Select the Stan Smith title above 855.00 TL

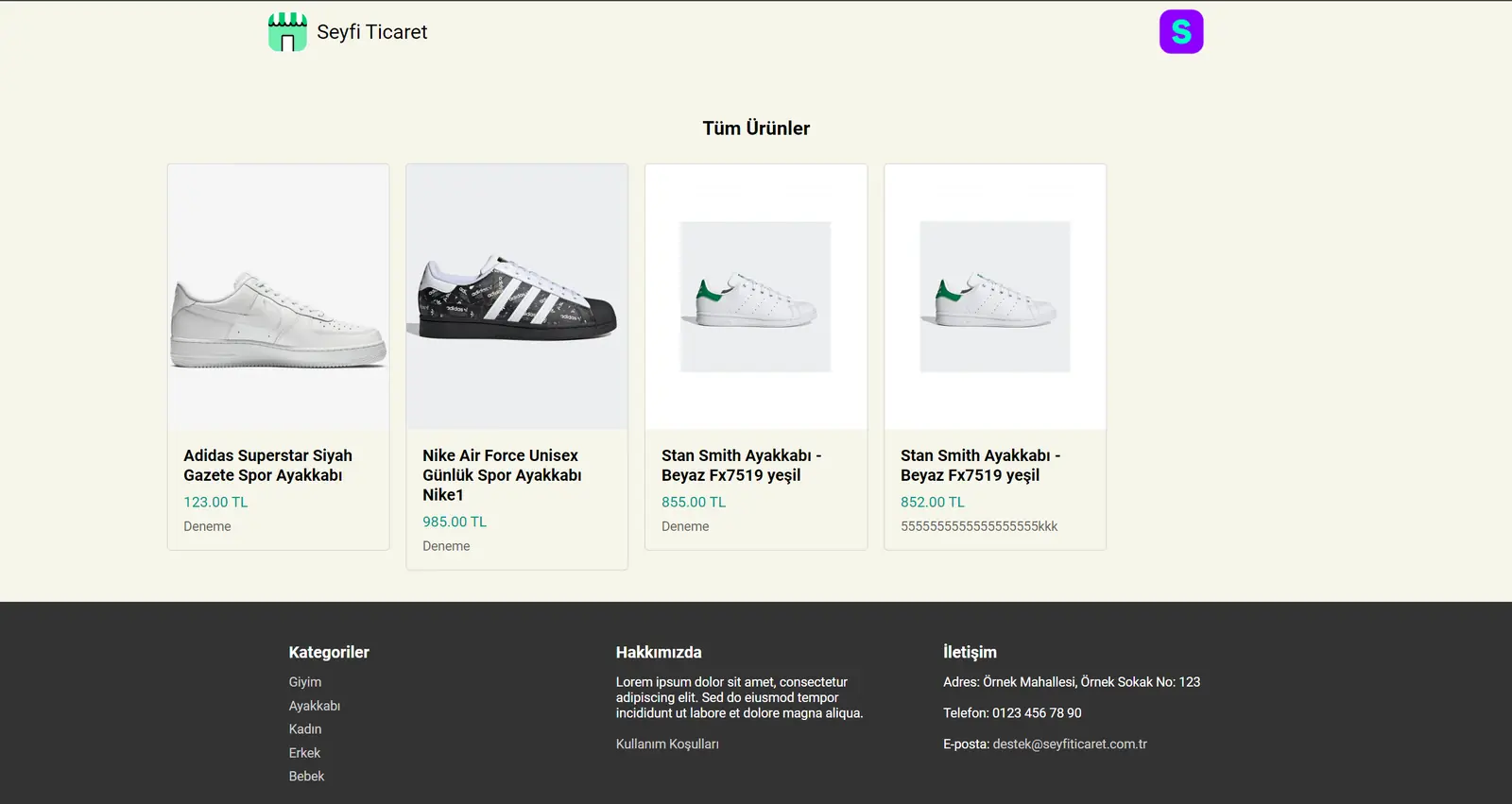(742, 466)
